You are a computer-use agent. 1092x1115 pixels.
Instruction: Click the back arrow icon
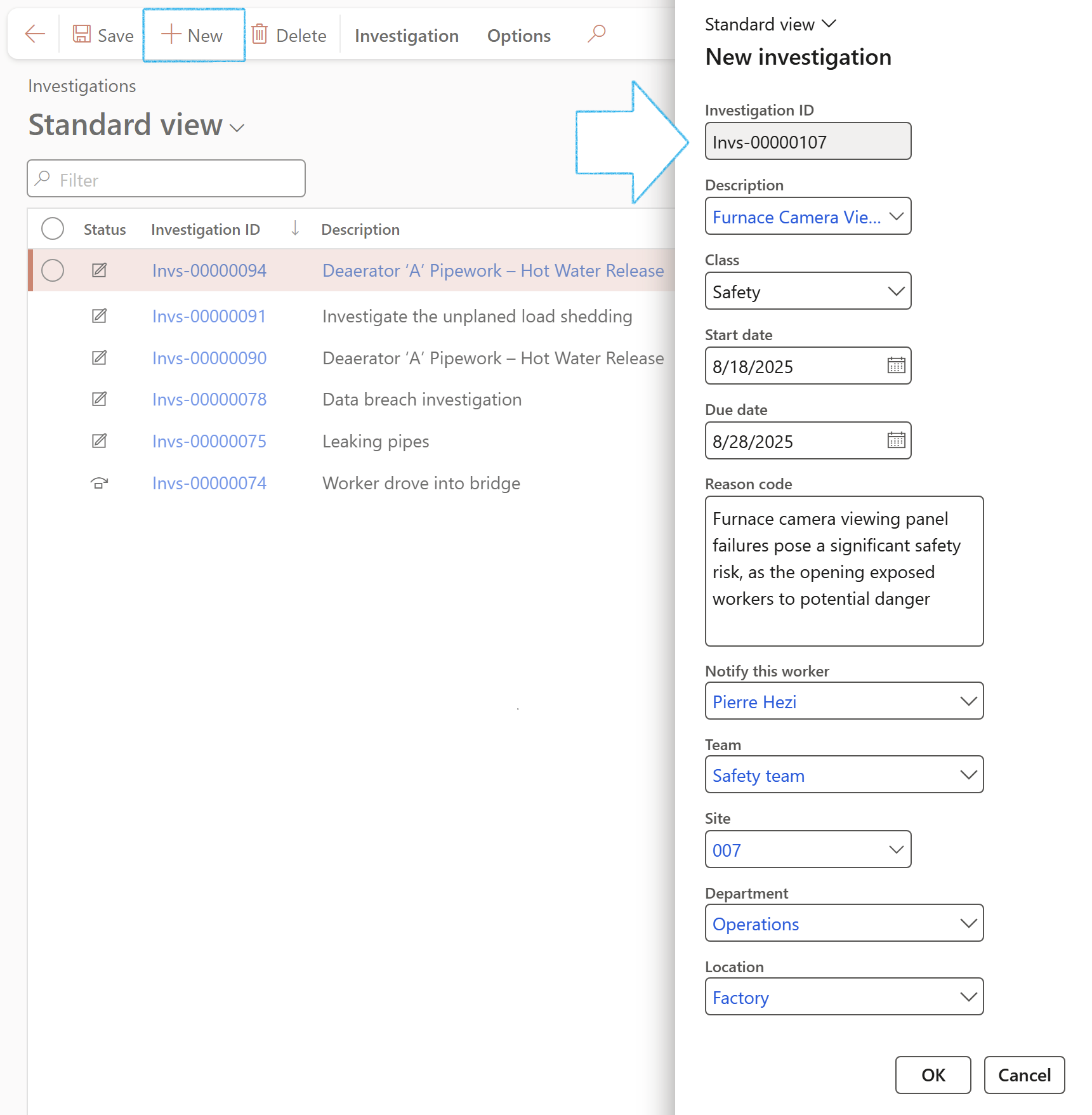(35, 34)
